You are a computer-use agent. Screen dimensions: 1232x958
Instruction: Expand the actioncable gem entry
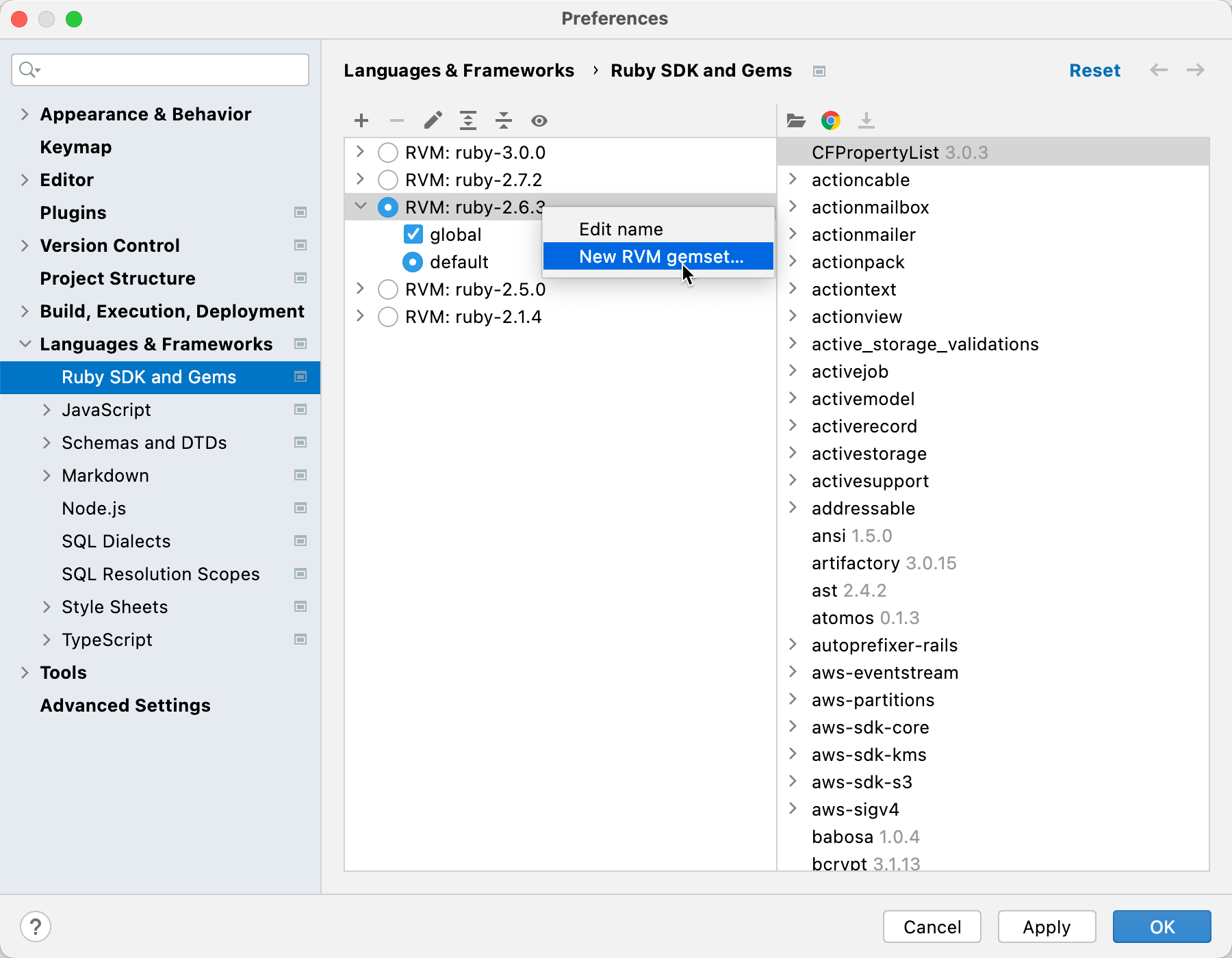pyautogui.click(x=793, y=179)
